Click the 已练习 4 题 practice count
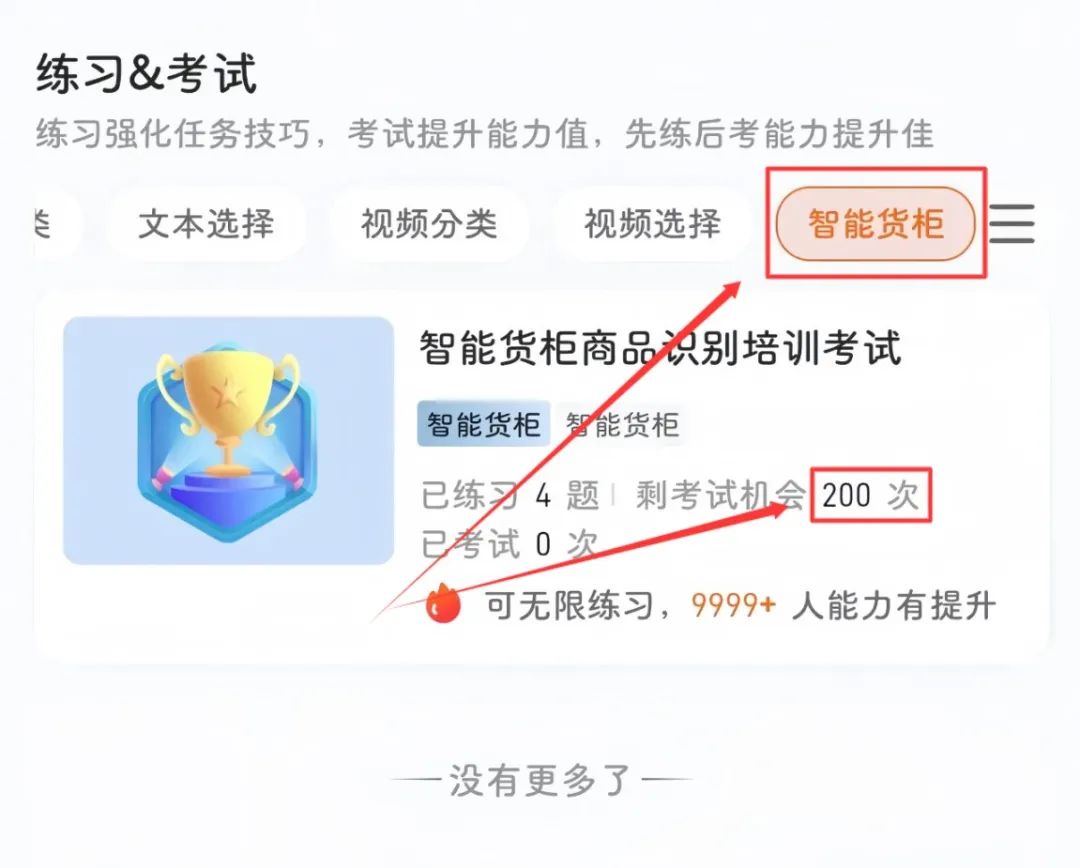The height and width of the screenshot is (868, 1080). click(510, 495)
